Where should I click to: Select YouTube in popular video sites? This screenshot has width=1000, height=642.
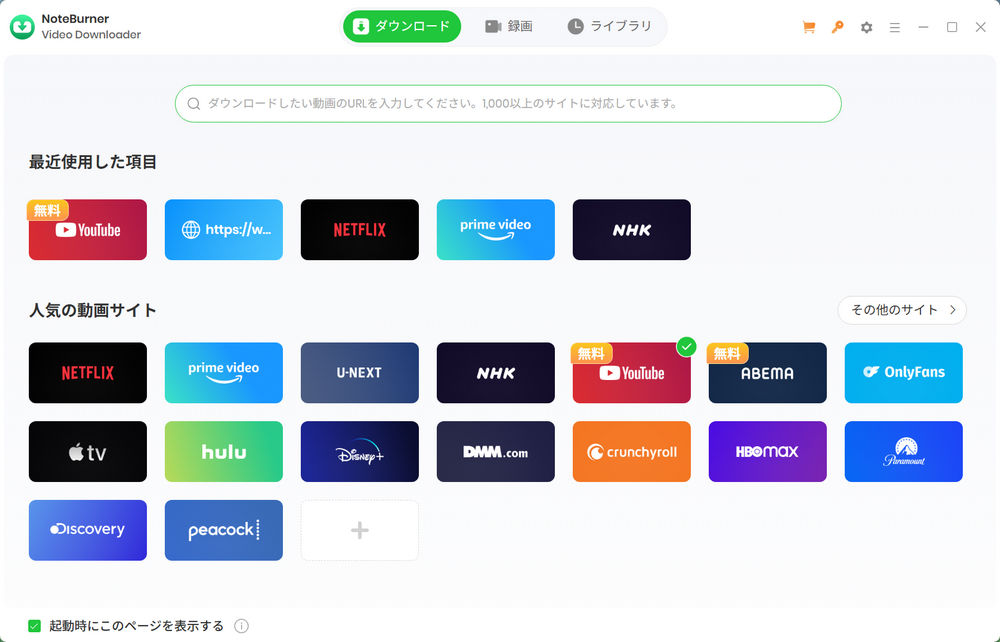click(x=631, y=372)
